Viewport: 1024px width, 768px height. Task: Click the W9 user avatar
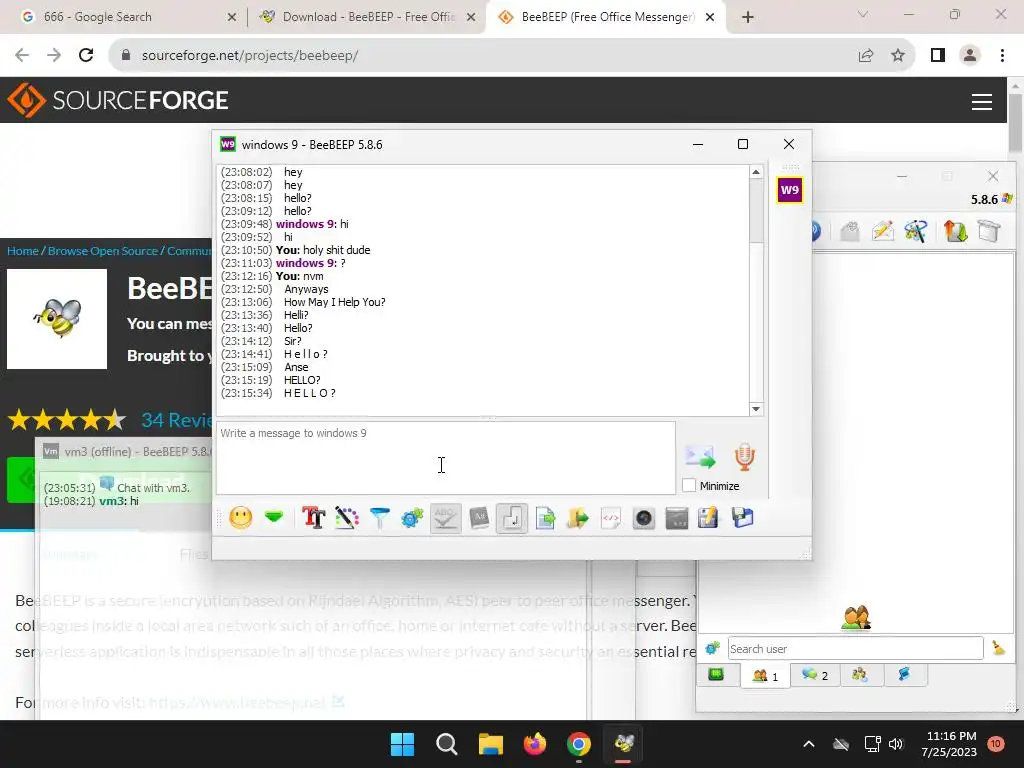(790, 190)
